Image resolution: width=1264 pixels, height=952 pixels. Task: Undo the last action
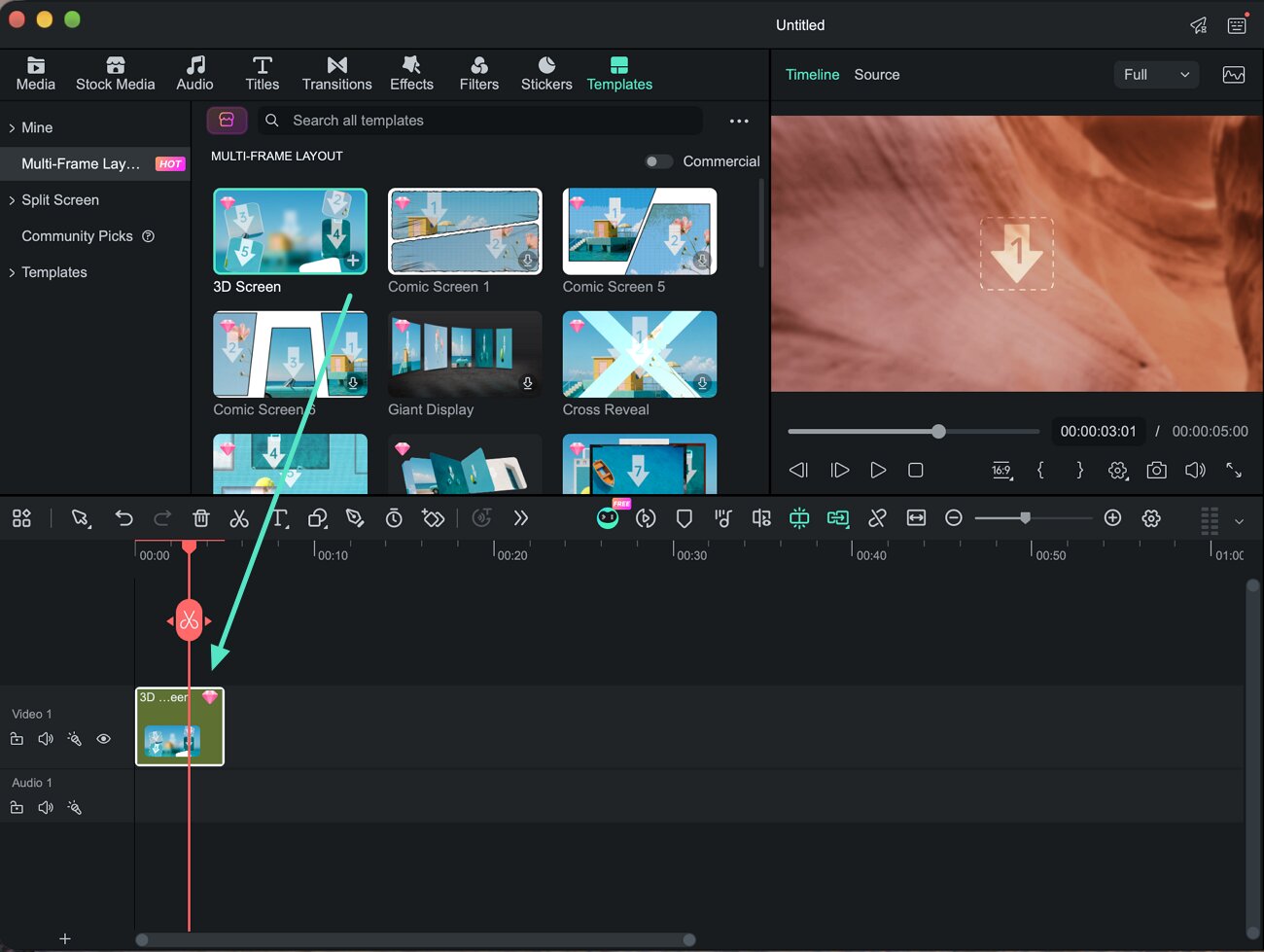(123, 518)
